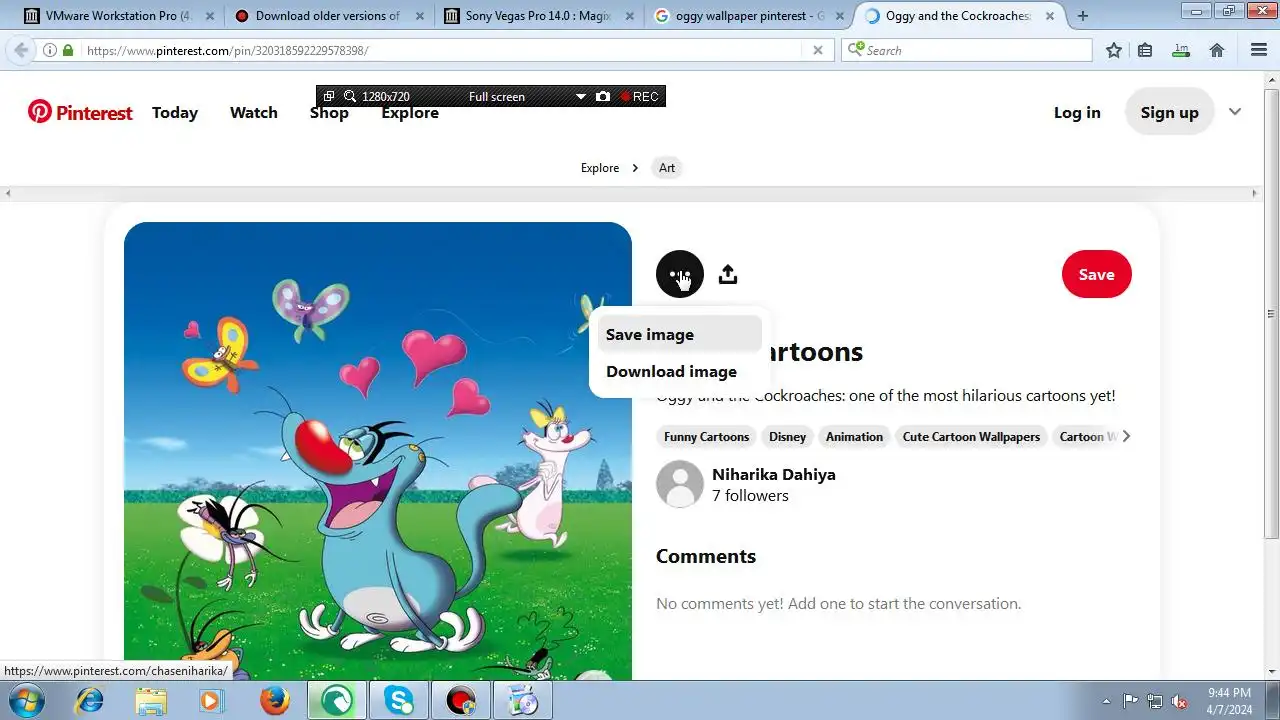The width and height of the screenshot is (1280, 720).
Task: Choose Download image from the menu
Action: [x=679, y=372]
